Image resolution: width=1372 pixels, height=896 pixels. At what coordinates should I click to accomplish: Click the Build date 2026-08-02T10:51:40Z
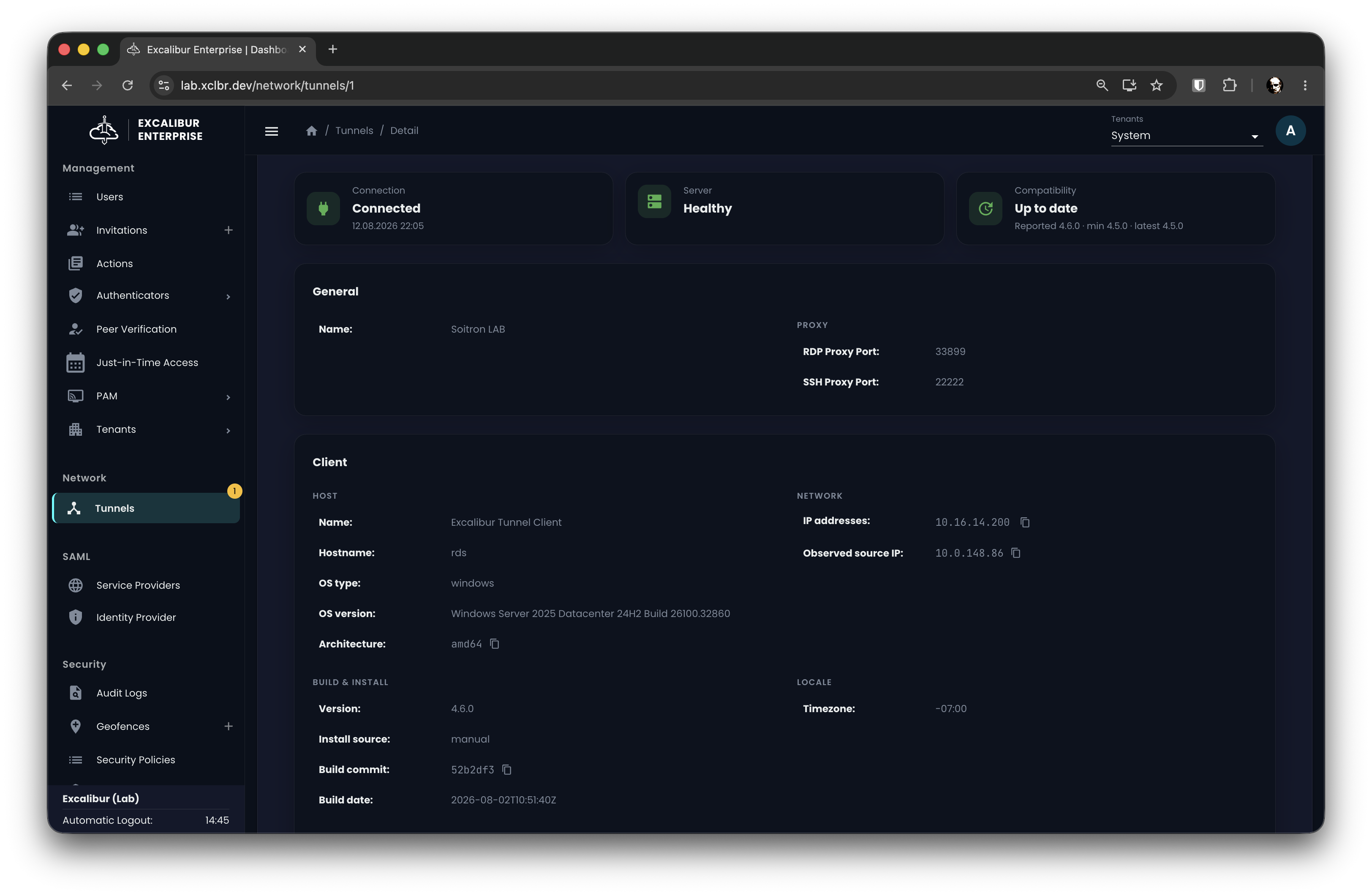503,800
